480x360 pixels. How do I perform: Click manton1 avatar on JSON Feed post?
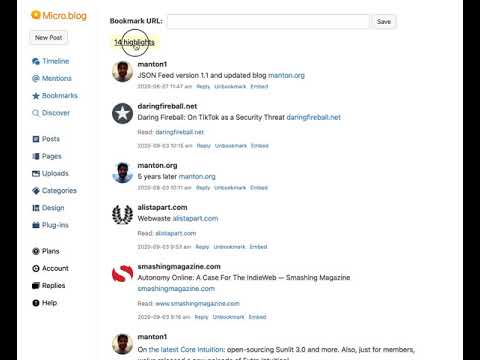click(x=122, y=72)
